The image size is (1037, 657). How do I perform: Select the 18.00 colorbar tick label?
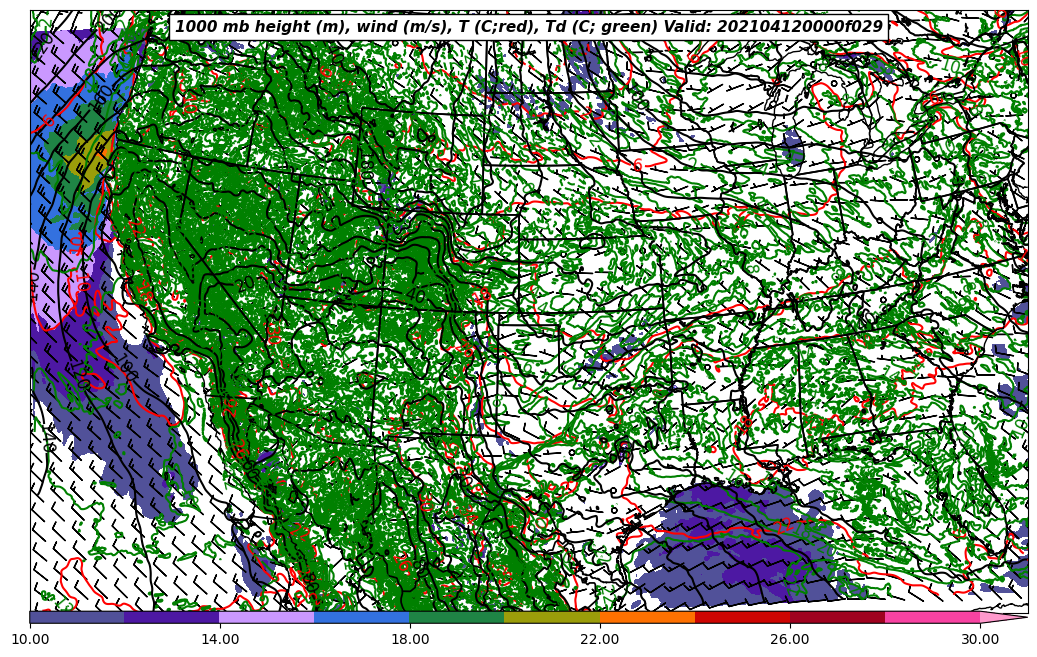tap(410, 639)
